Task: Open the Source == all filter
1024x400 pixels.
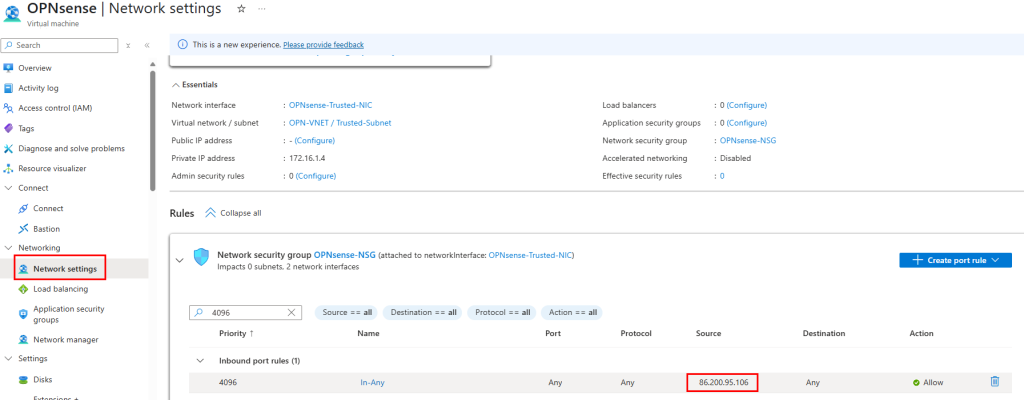Action: click(346, 312)
